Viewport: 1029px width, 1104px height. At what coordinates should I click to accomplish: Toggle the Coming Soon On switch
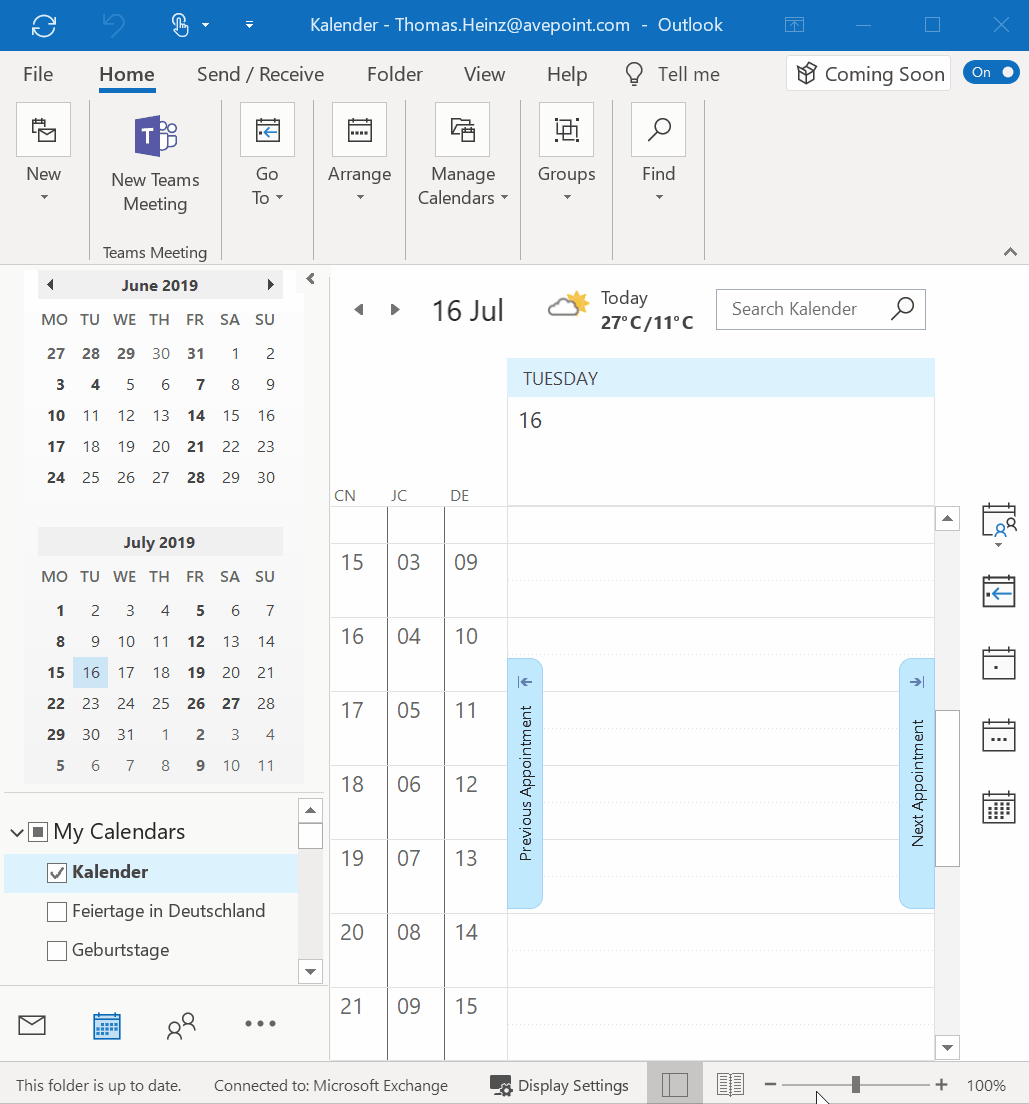pyautogui.click(x=992, y=73)
